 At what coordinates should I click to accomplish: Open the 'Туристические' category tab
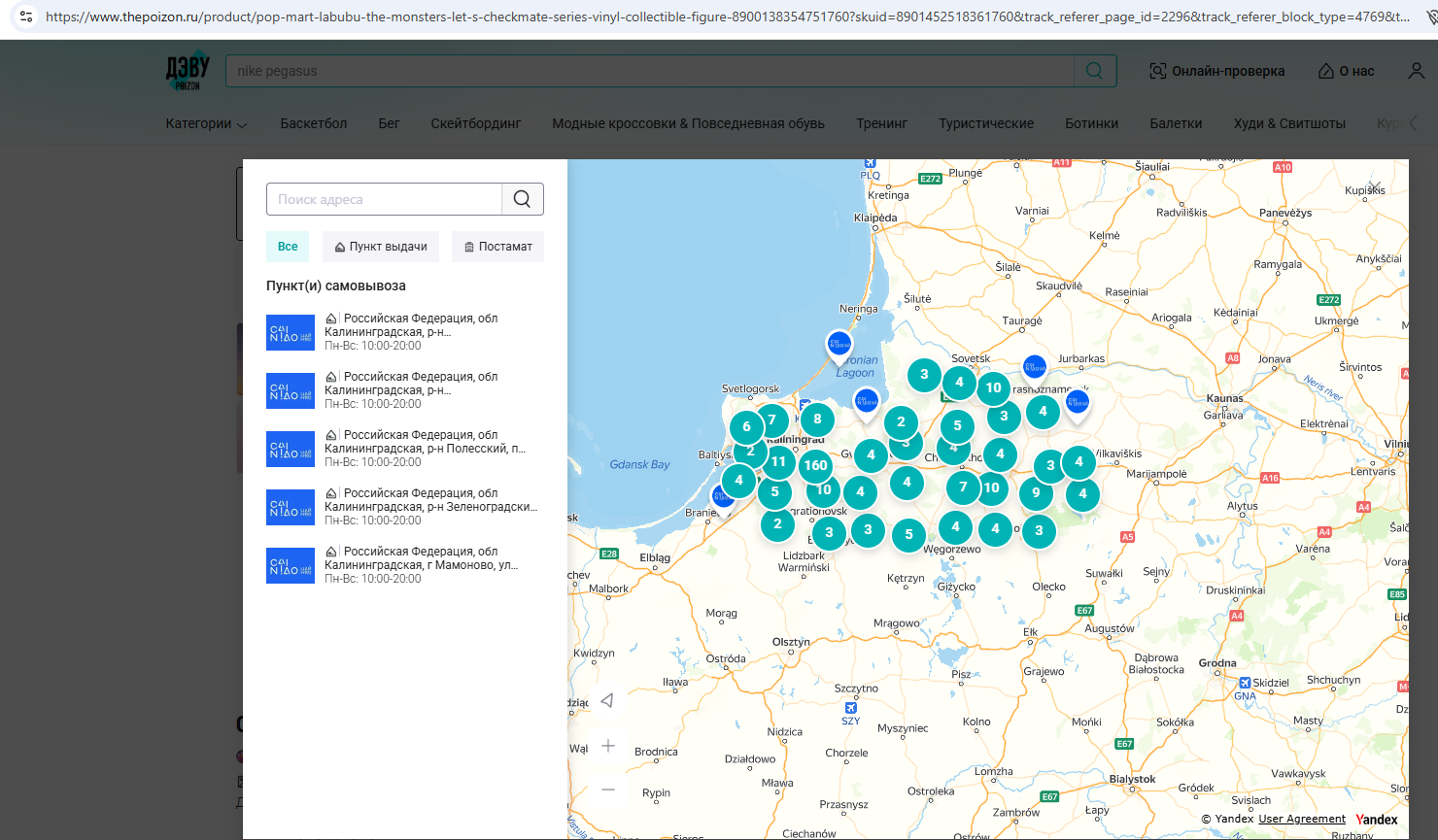985,123
